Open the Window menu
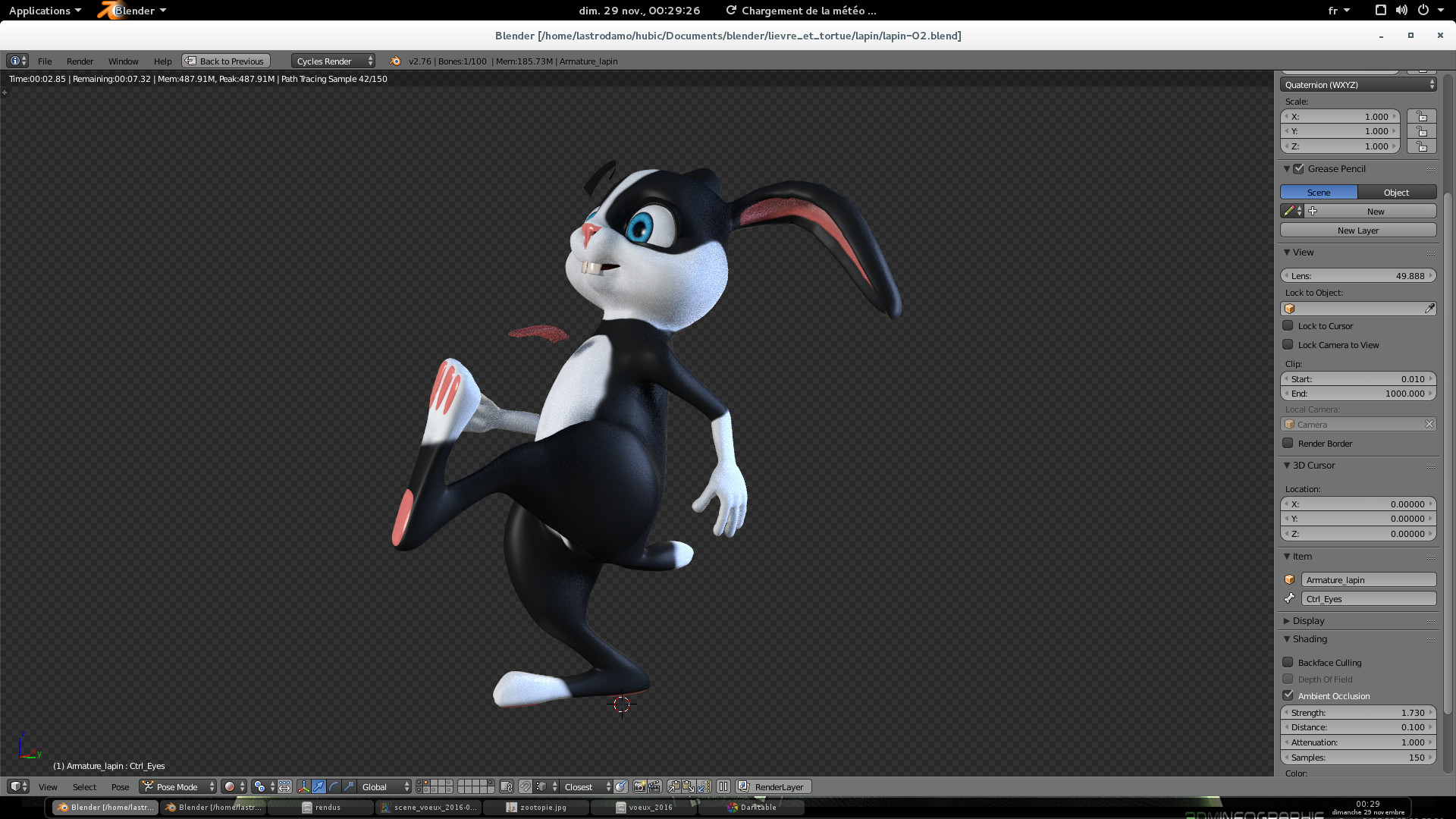Image resolution: width=1456 pixels, height=819 pixels. coord(123,61)
